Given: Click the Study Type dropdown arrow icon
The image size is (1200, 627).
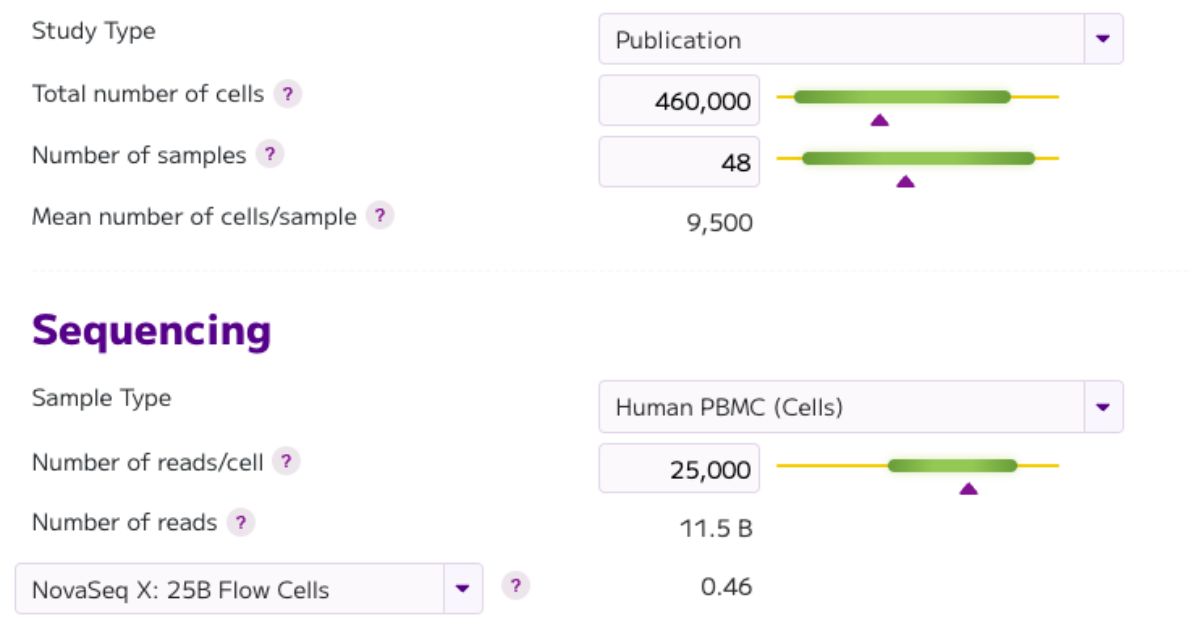Looking at the screenshot, I should coord(1105,38).
